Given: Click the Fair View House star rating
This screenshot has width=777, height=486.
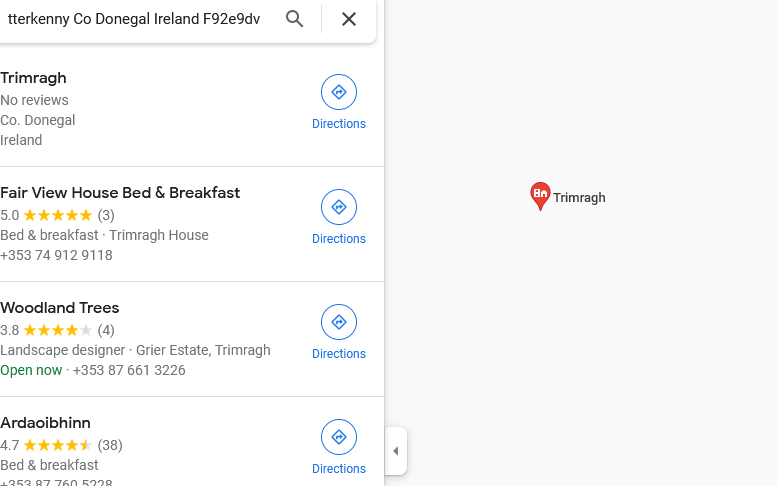Looking at the screenshot, I should click(x=58, y=215).
